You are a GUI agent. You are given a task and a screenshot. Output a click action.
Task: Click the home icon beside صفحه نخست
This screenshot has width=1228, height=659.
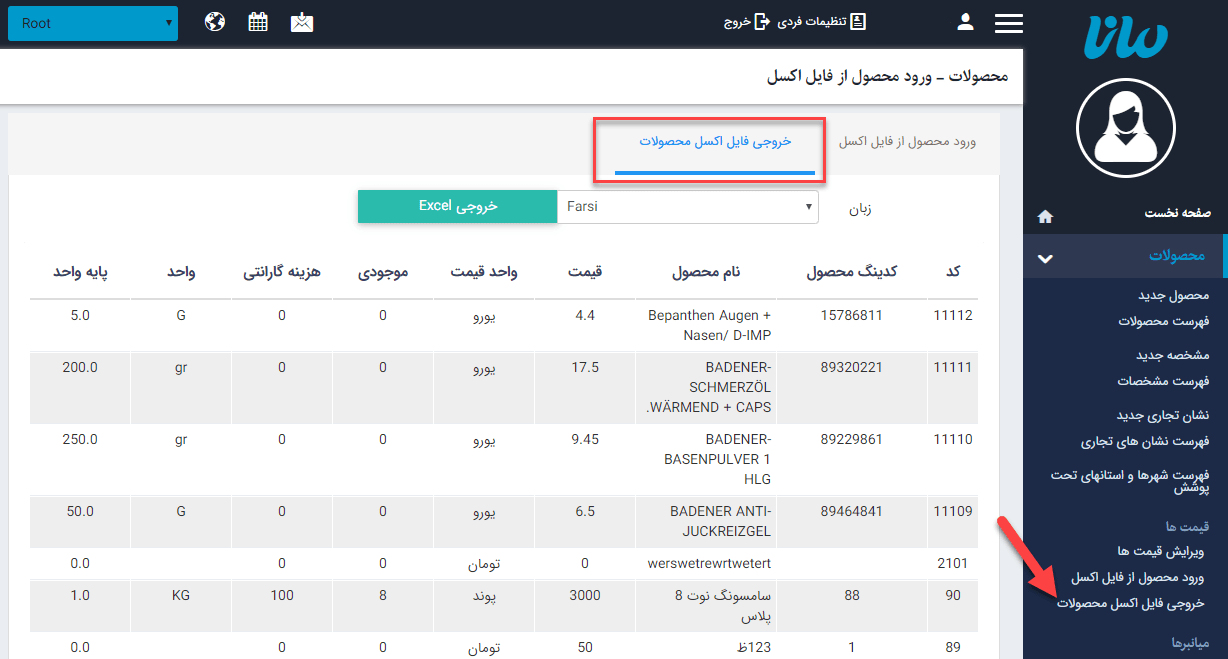point(1047,215)
